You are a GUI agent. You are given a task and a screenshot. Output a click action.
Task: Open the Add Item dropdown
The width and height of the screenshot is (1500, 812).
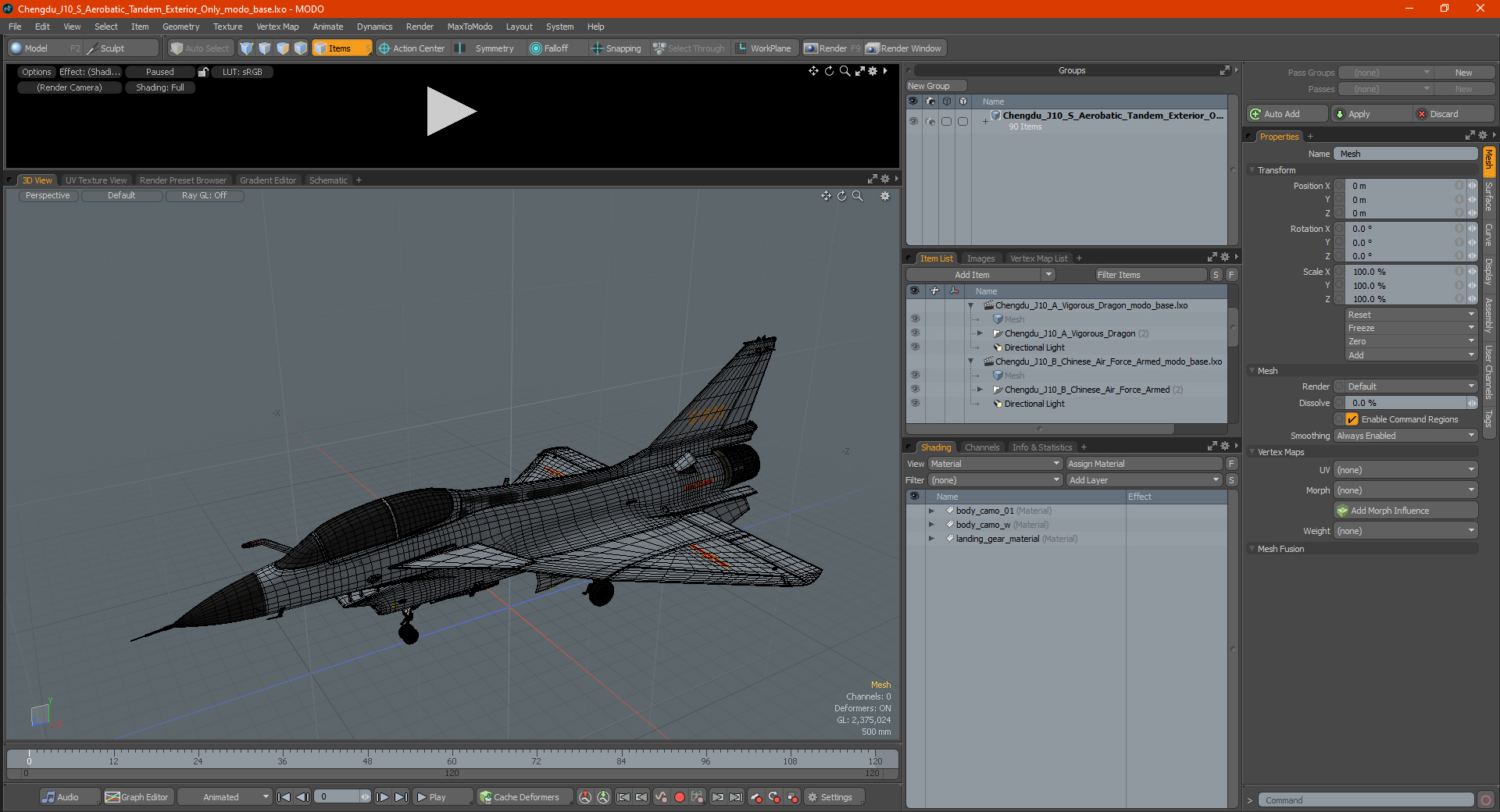pos(980,275)
